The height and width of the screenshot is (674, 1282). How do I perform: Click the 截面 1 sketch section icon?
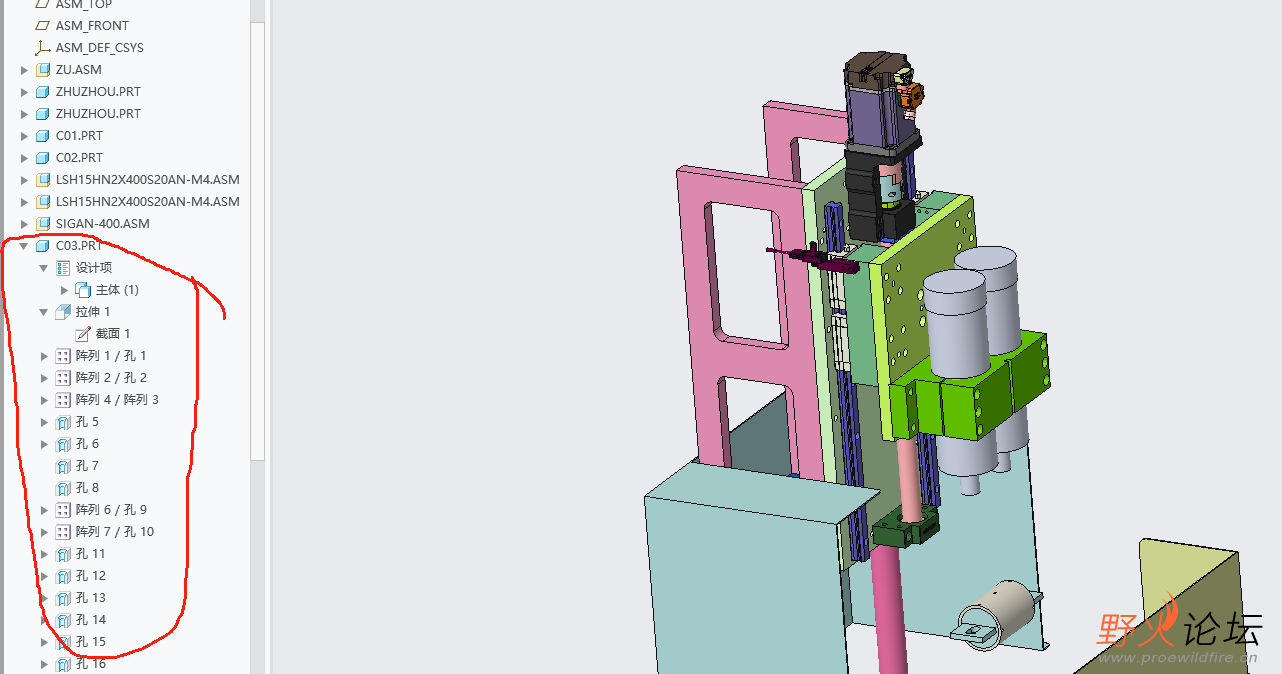pos(83,334)
